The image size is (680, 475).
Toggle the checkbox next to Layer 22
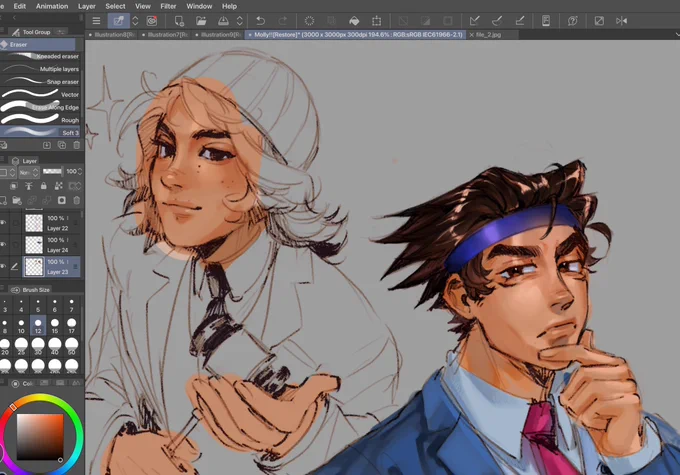tap(16, 223)
